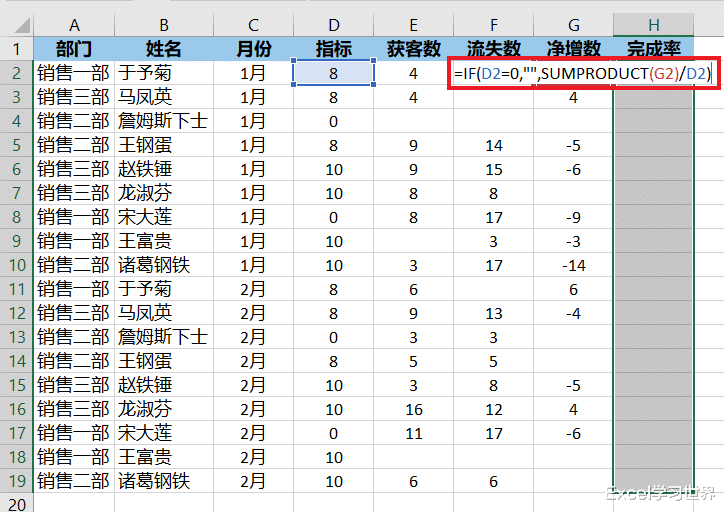Click the 姓名 header cell
The width and height of the screenshot is (724, 512).
164,49
